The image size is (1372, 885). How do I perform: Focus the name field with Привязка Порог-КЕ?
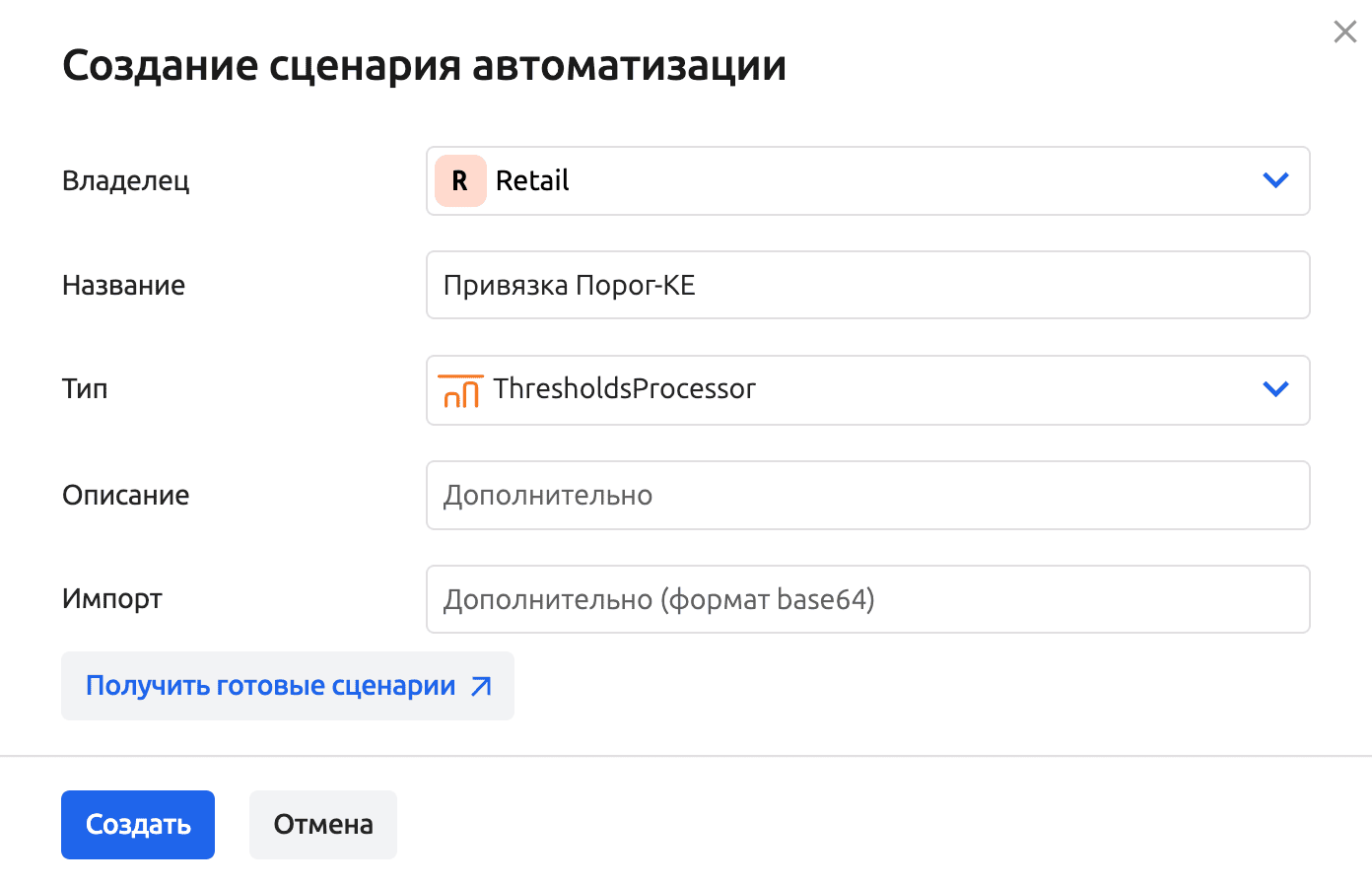867,286
